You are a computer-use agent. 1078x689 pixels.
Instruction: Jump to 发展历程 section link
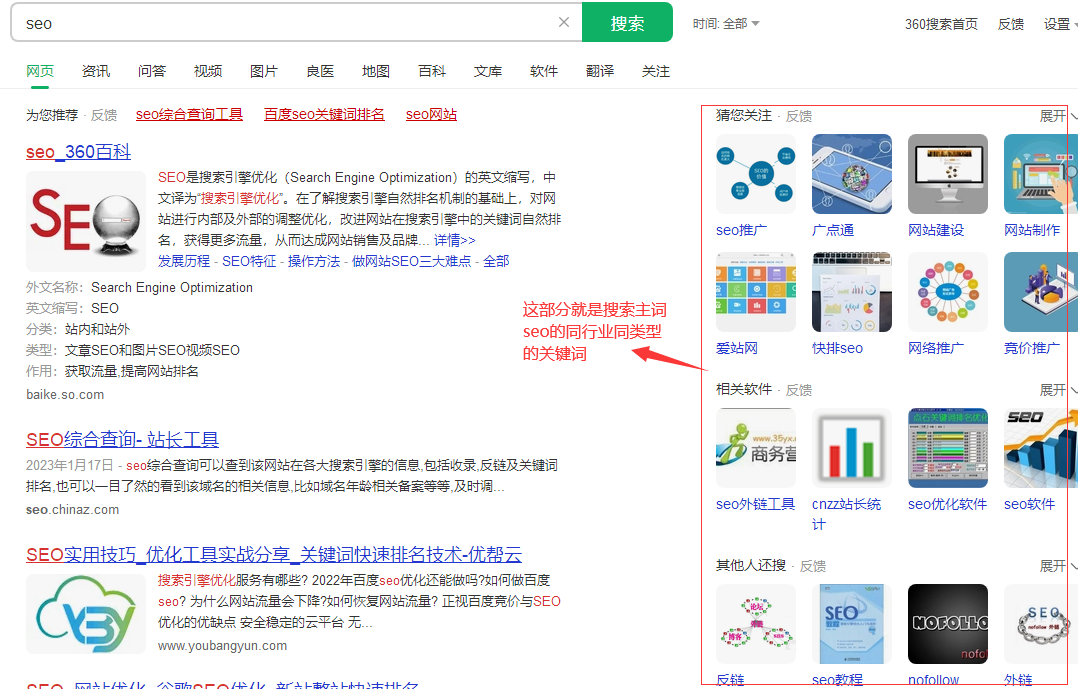184,261
